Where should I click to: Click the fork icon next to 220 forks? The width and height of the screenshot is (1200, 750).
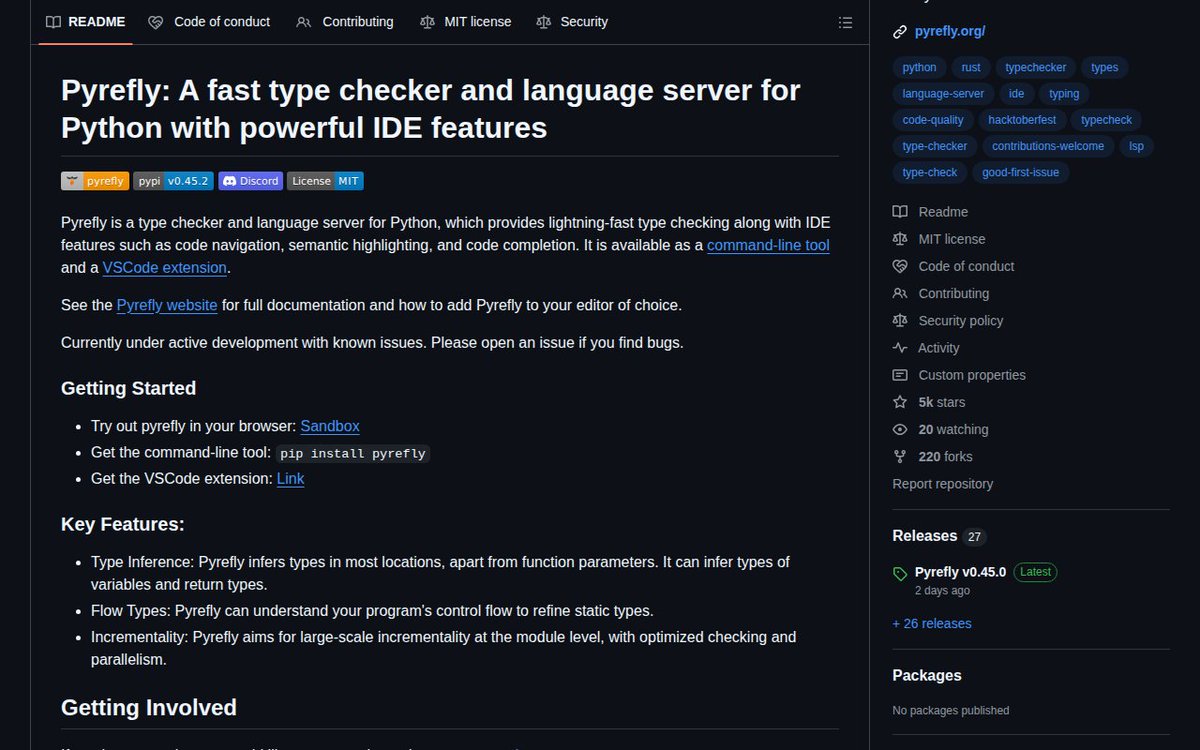point(899,456)
